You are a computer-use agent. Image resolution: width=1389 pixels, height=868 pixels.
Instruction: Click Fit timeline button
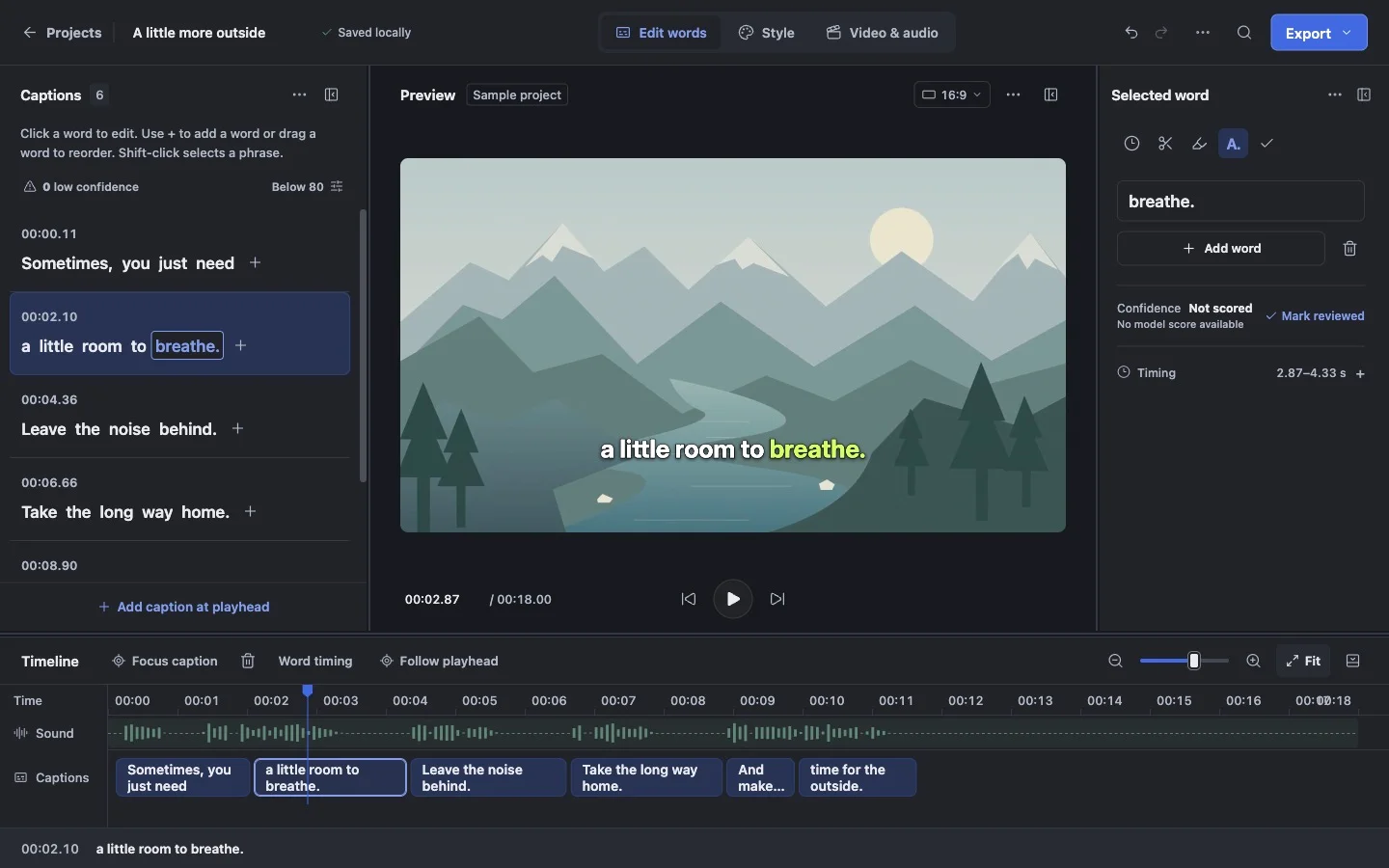coord(1303,661)
